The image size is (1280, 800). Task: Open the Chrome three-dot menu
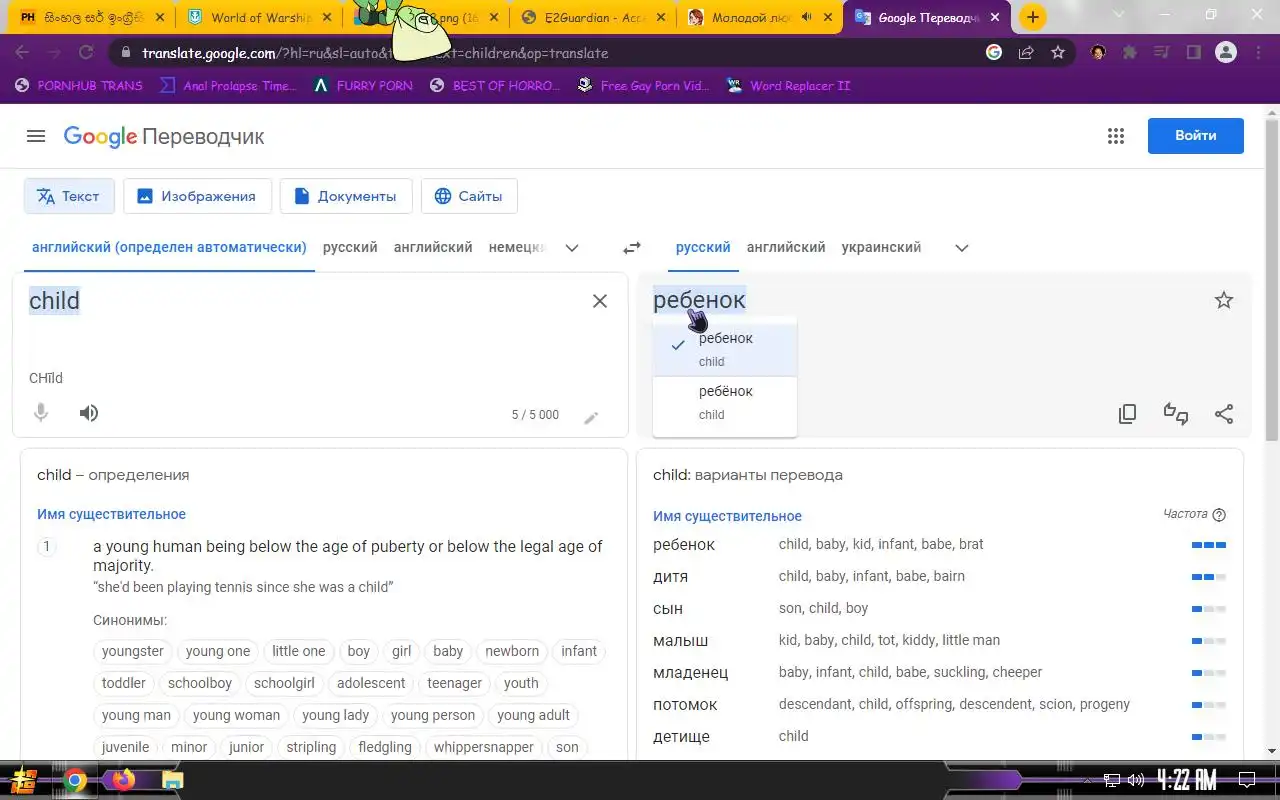[x=1258, y=53]
